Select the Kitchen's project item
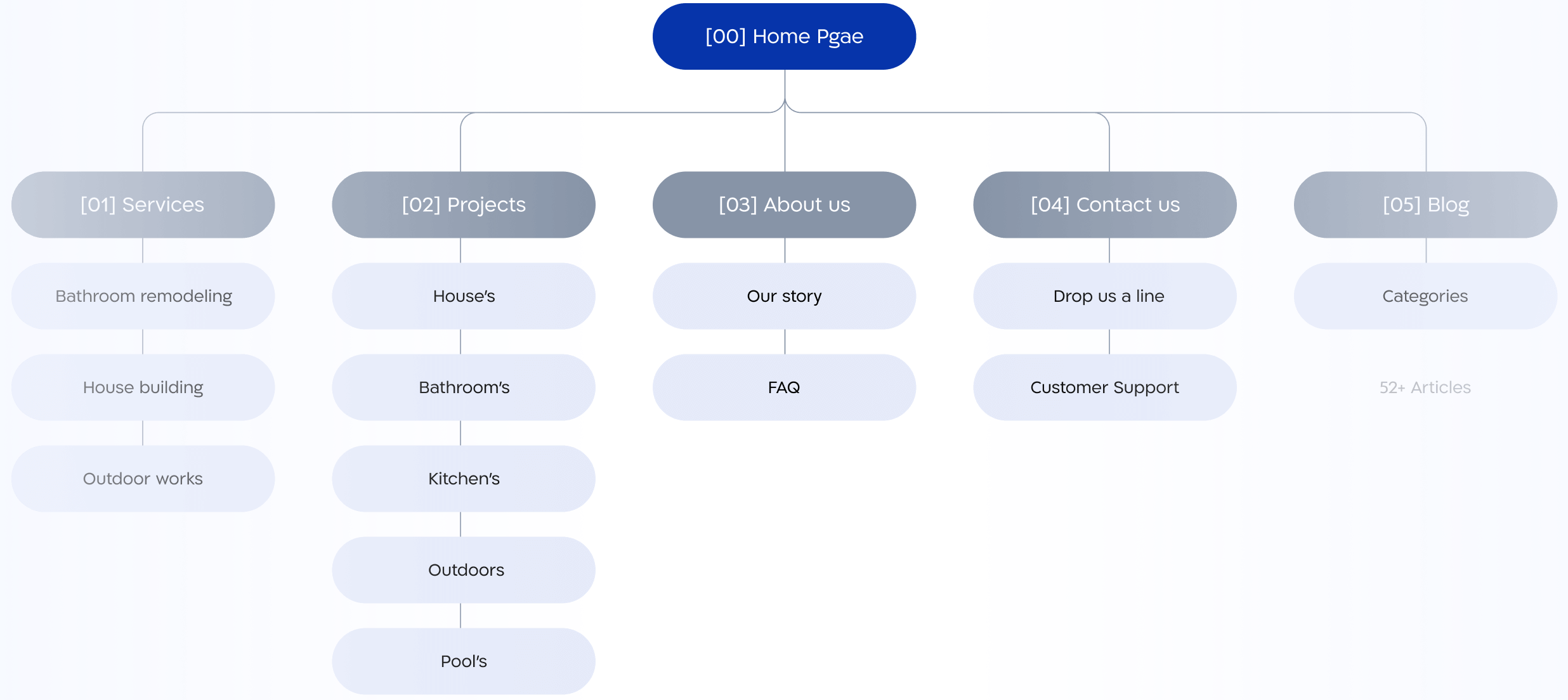The image size is (1568, 700). [463, 477]
